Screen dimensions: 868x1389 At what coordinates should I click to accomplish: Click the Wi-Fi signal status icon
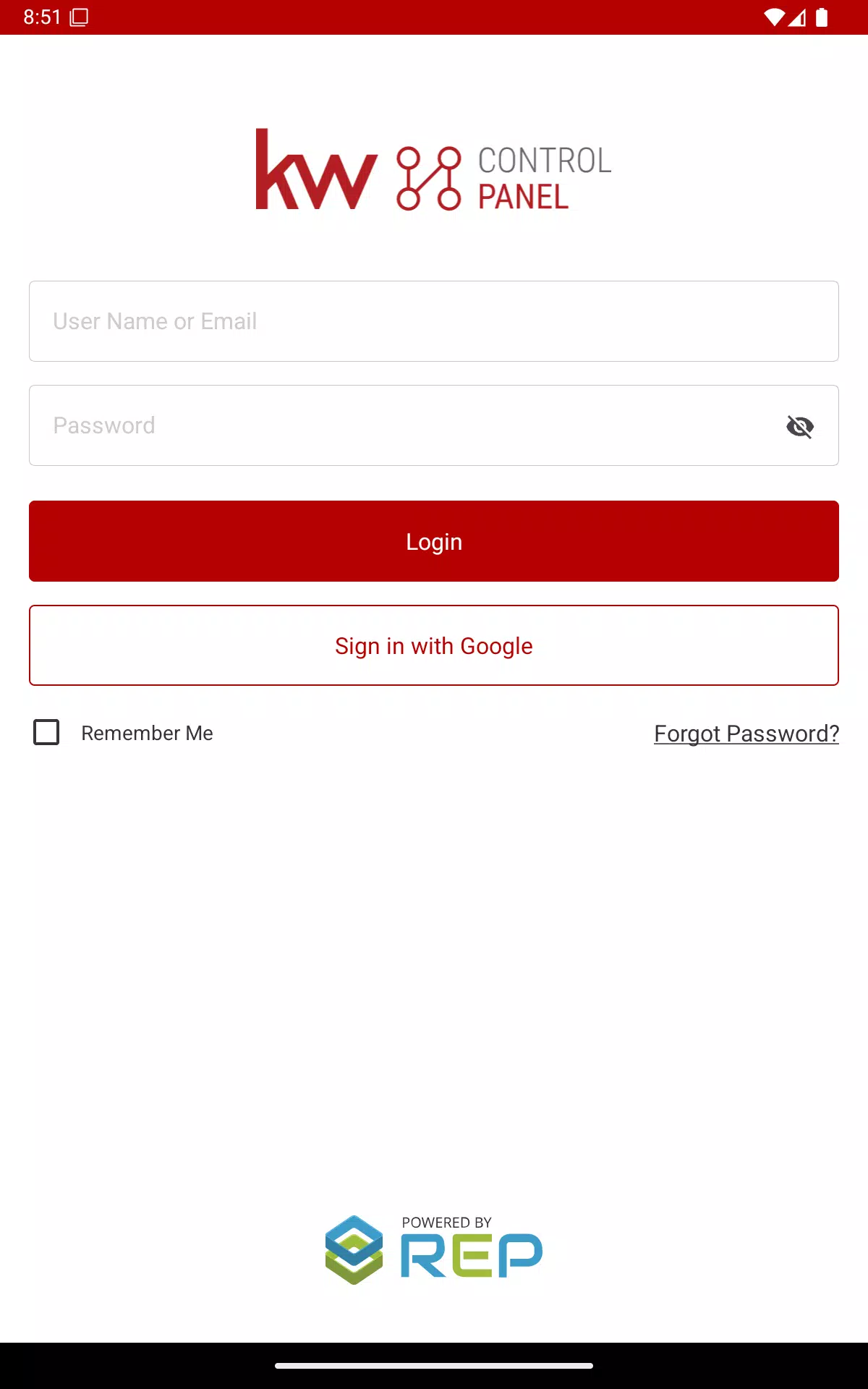774,17
